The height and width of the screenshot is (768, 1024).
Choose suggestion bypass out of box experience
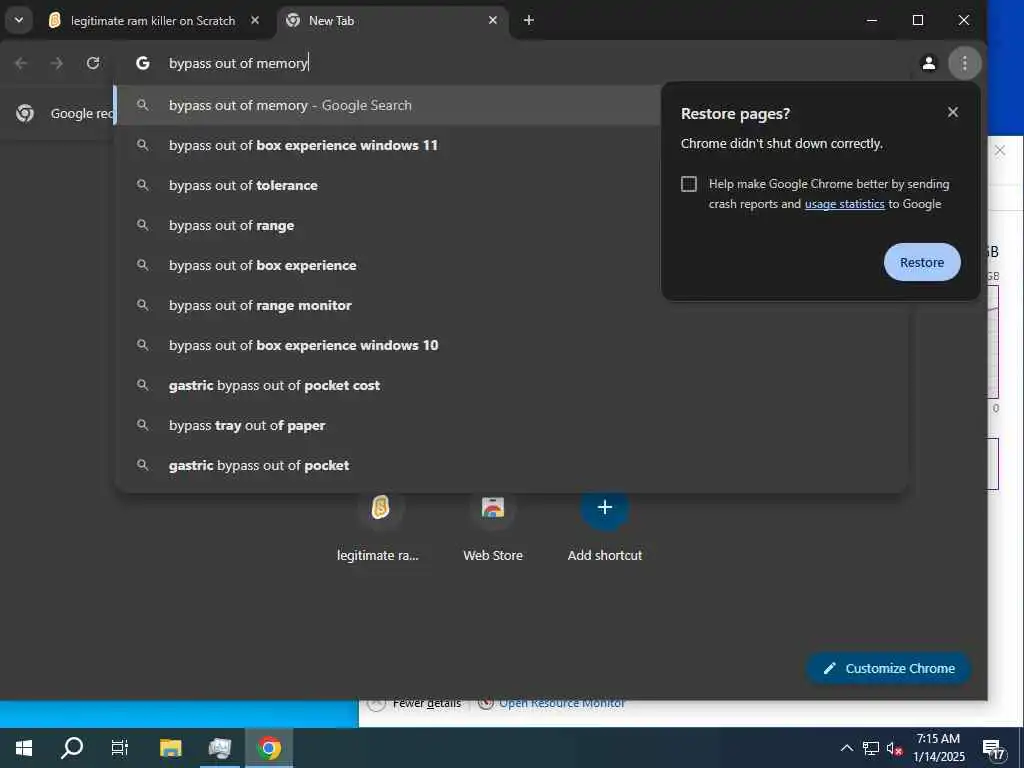tap(389, 265)
